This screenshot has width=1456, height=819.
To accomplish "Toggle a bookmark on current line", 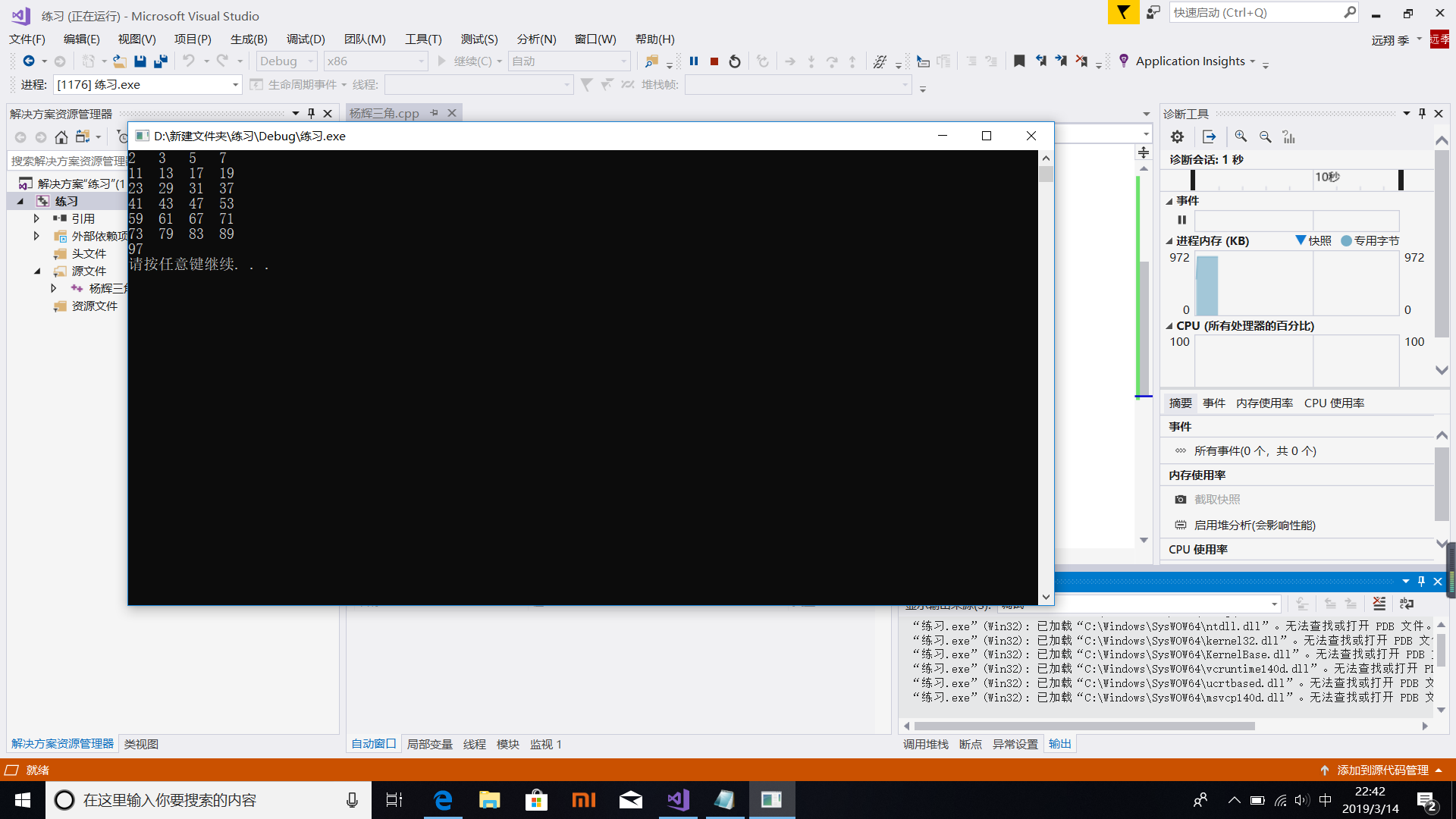I will pos(1019,61).
